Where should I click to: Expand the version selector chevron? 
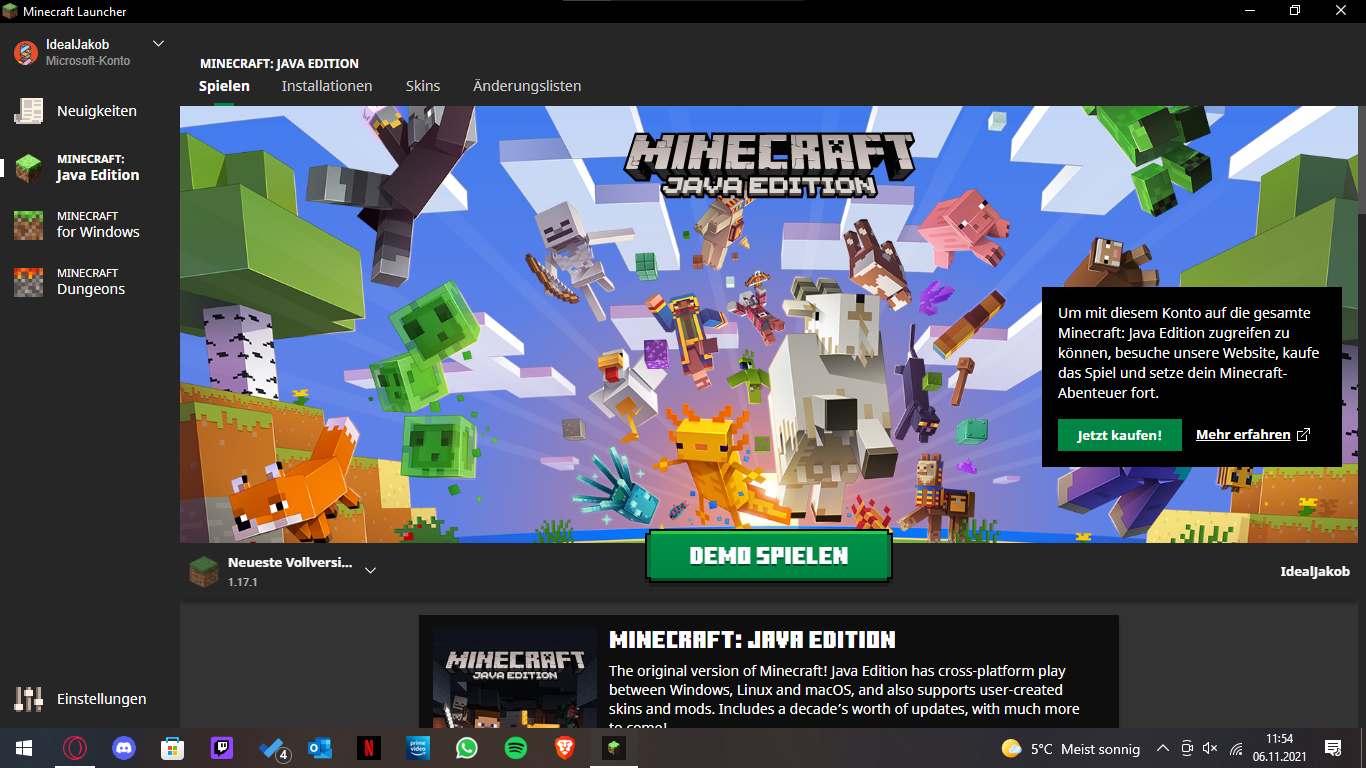(x=370, y=570)
